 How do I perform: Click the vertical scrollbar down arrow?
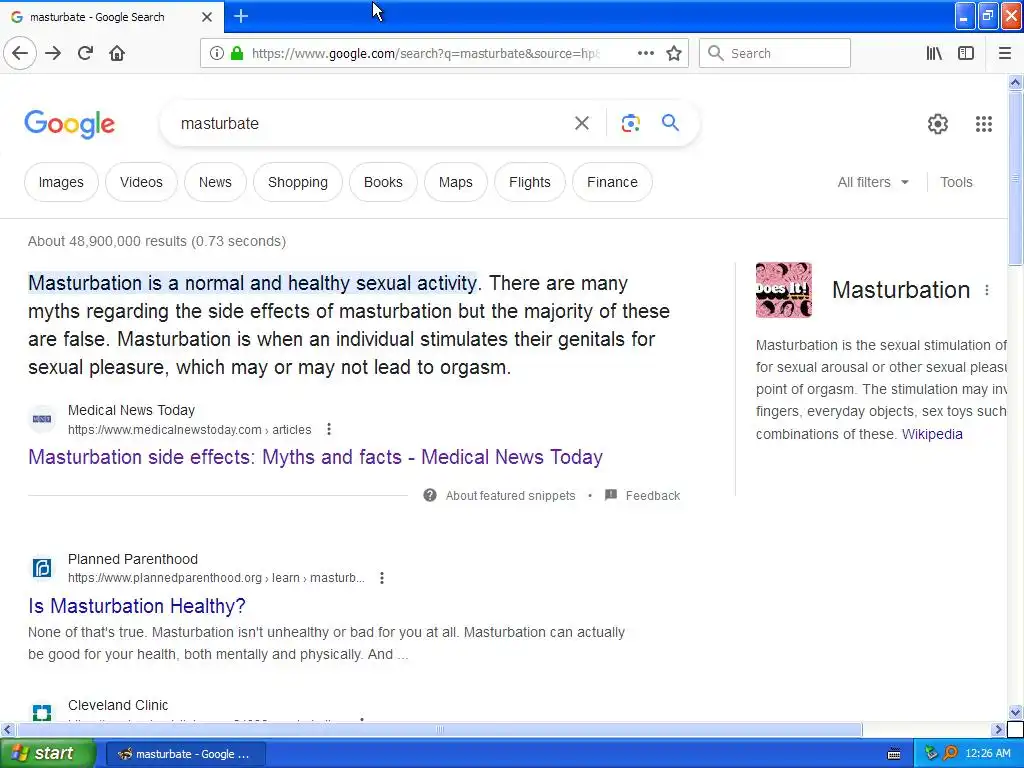[1015, 712]
